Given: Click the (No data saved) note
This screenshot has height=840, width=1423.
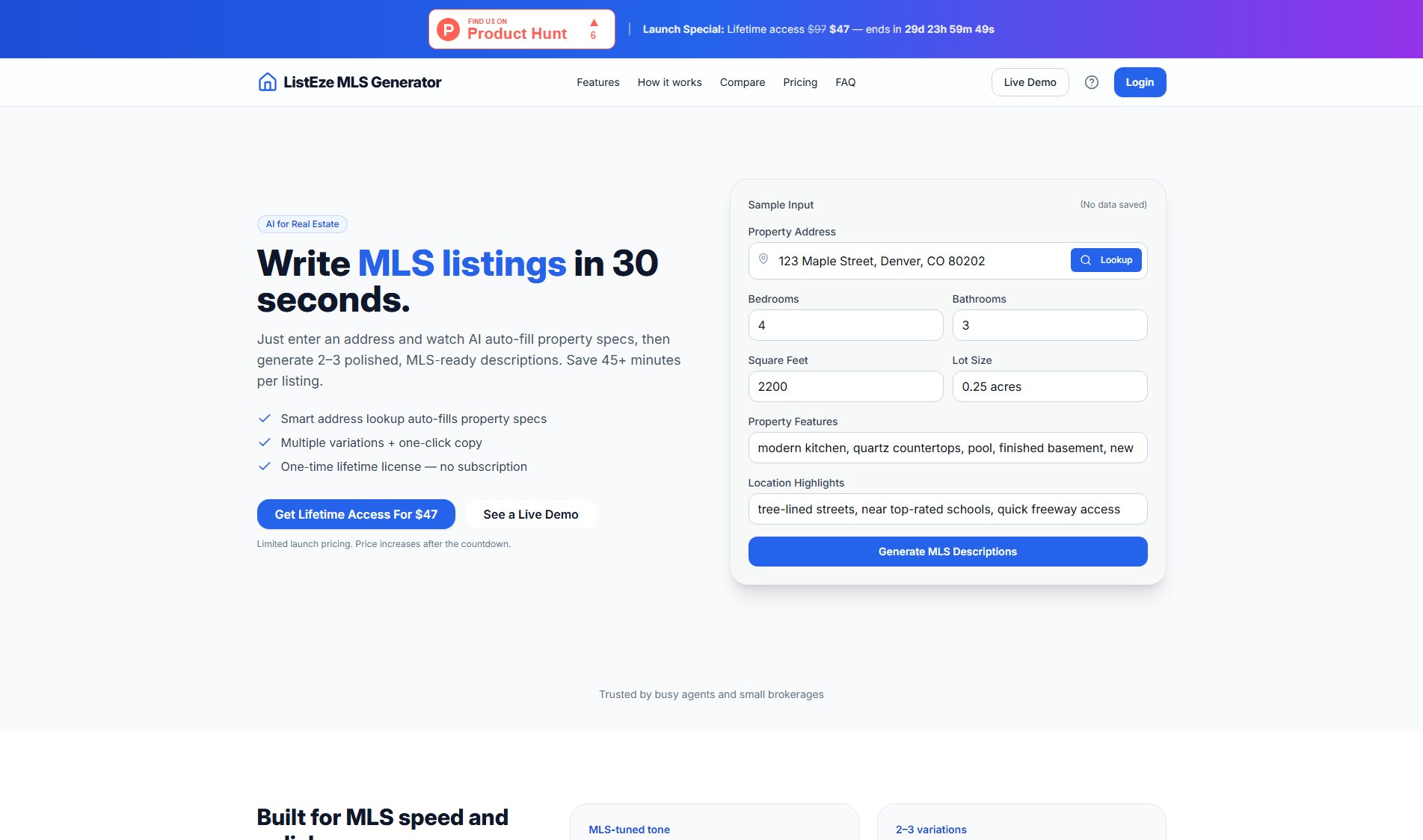Looking at the screenshot, I should (x=1113, y=205).
